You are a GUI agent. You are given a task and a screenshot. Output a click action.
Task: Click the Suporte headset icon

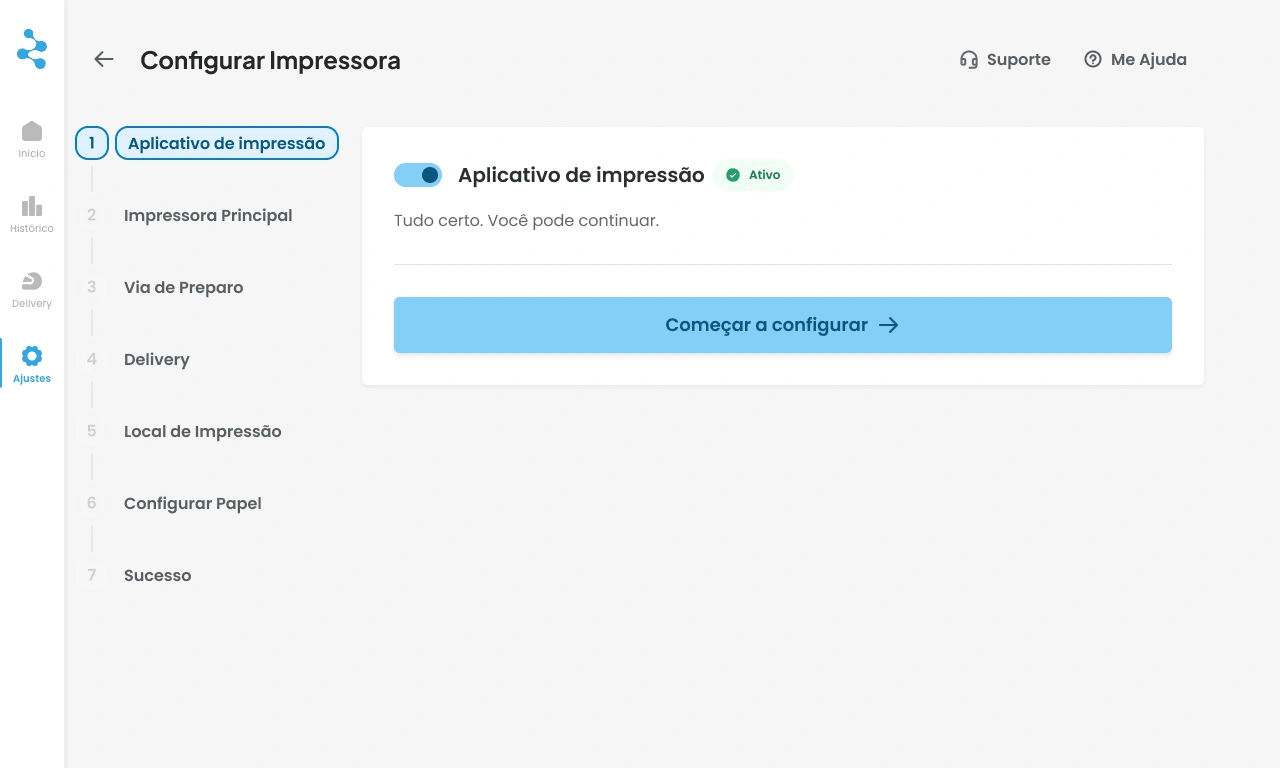(x=968, y=60)
